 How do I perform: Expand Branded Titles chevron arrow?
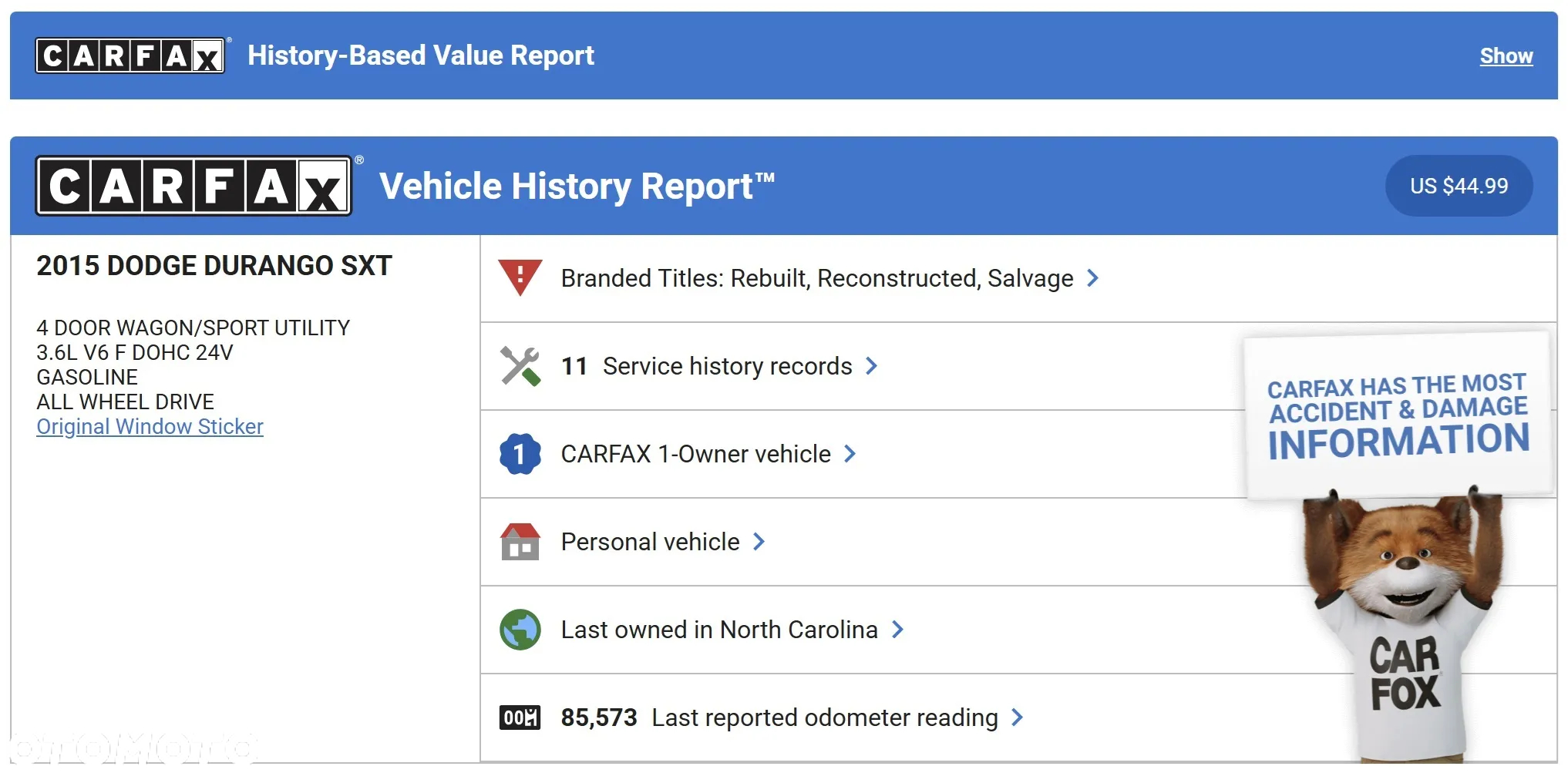(x=1092, y=278)
